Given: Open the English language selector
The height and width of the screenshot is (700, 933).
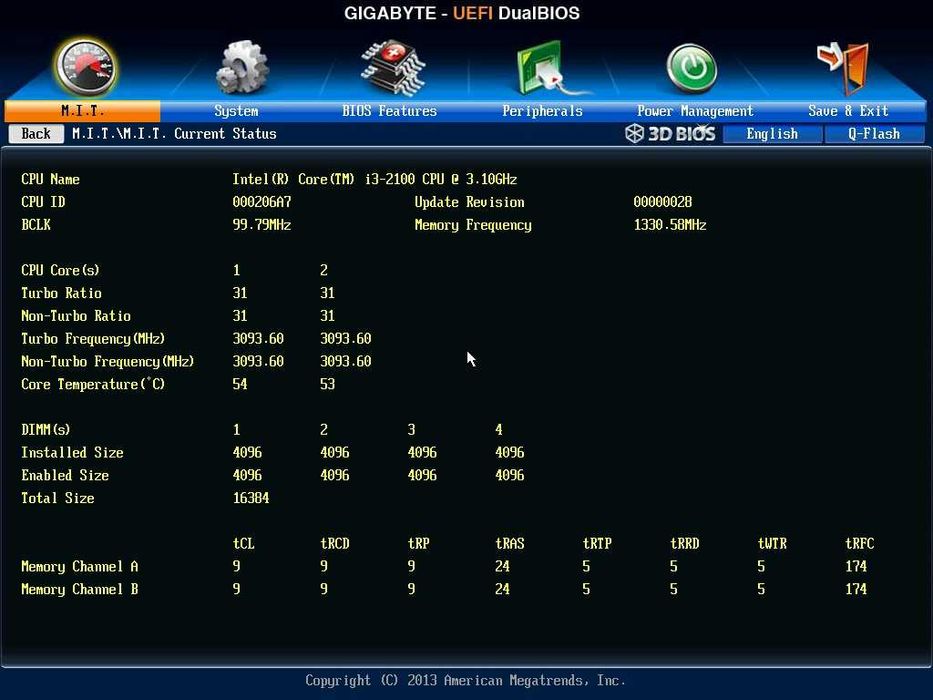Looking at the screenshot, I should (x=772, y=134).
